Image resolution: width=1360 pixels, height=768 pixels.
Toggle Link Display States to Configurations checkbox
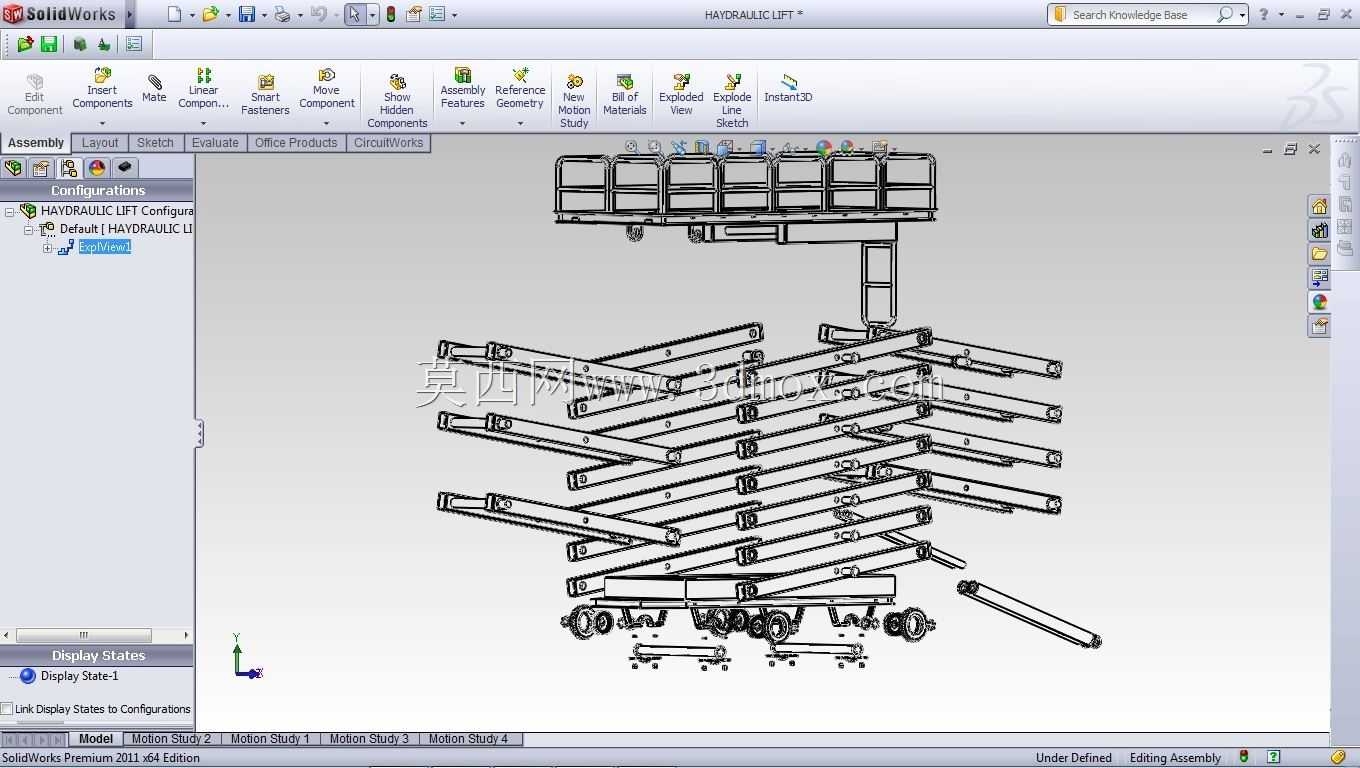coord(7,709)
